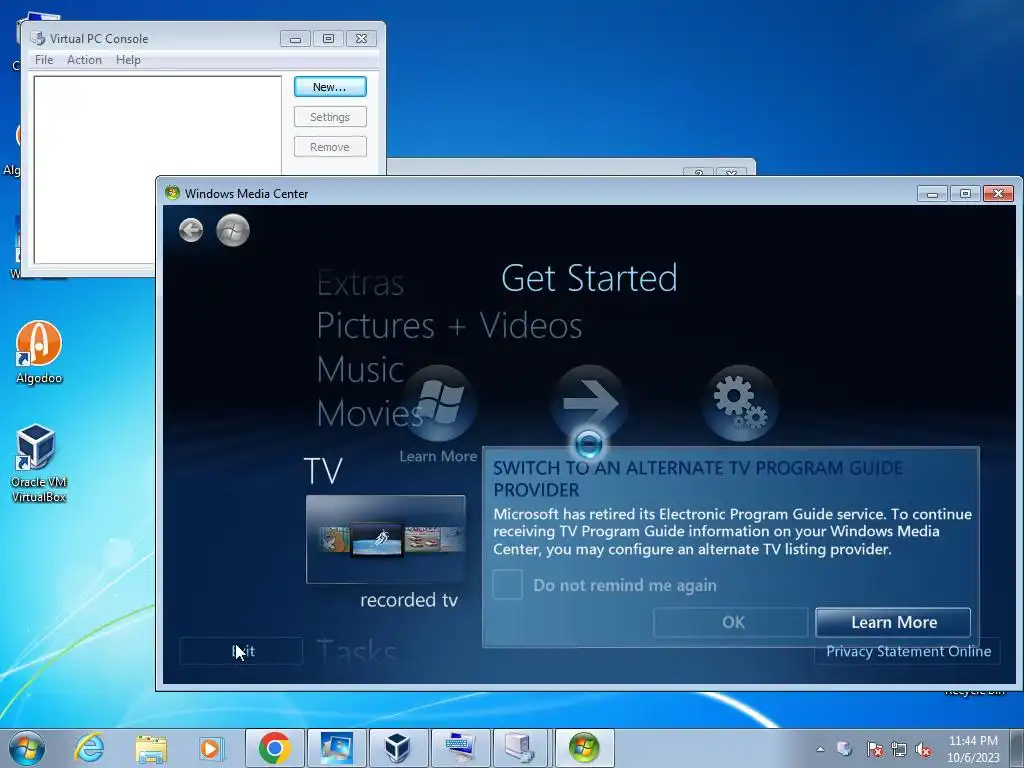This screenshot has width=1024, height=768.
Task: Click the Windows Media Center title bar icon
Action: coord(172,193)
